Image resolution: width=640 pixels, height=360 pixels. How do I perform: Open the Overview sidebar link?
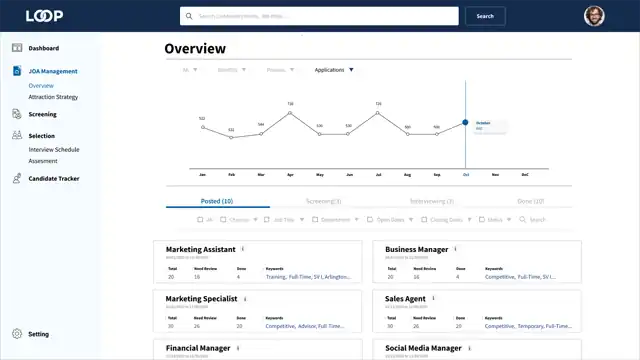(x=41, y=86)
